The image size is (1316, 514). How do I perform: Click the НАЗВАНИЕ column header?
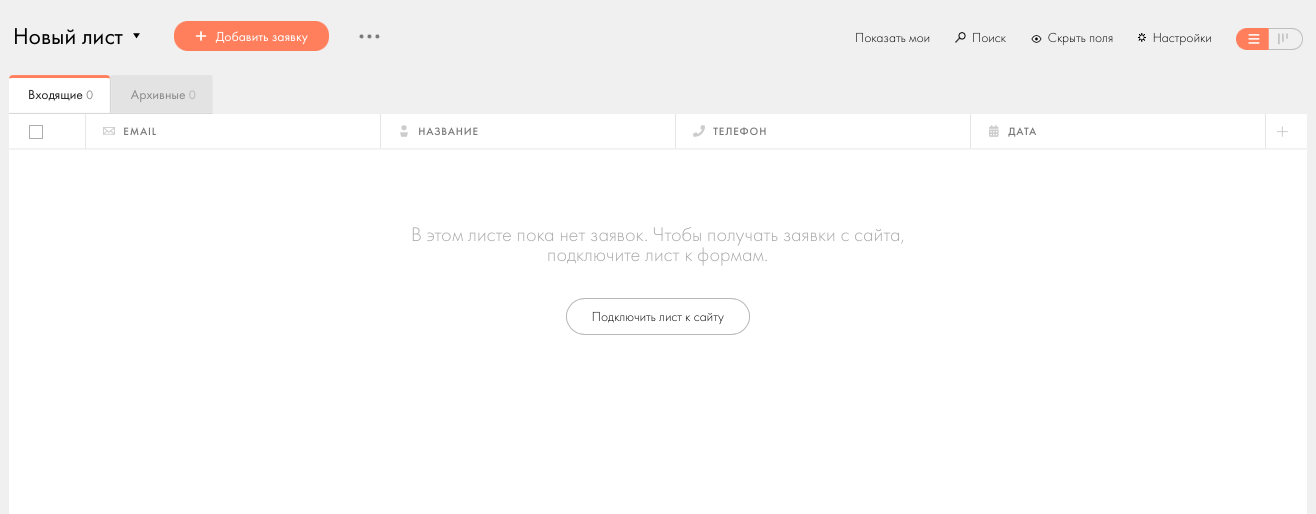tap(528, 132)
